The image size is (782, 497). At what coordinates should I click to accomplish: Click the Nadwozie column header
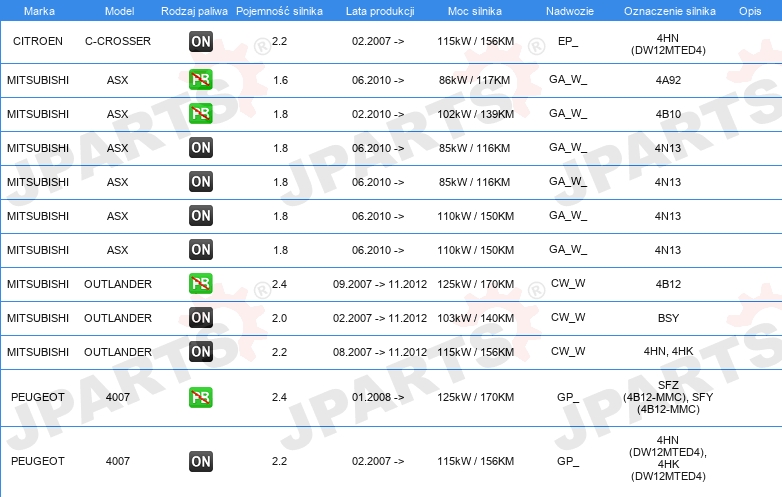click(570, 11)
